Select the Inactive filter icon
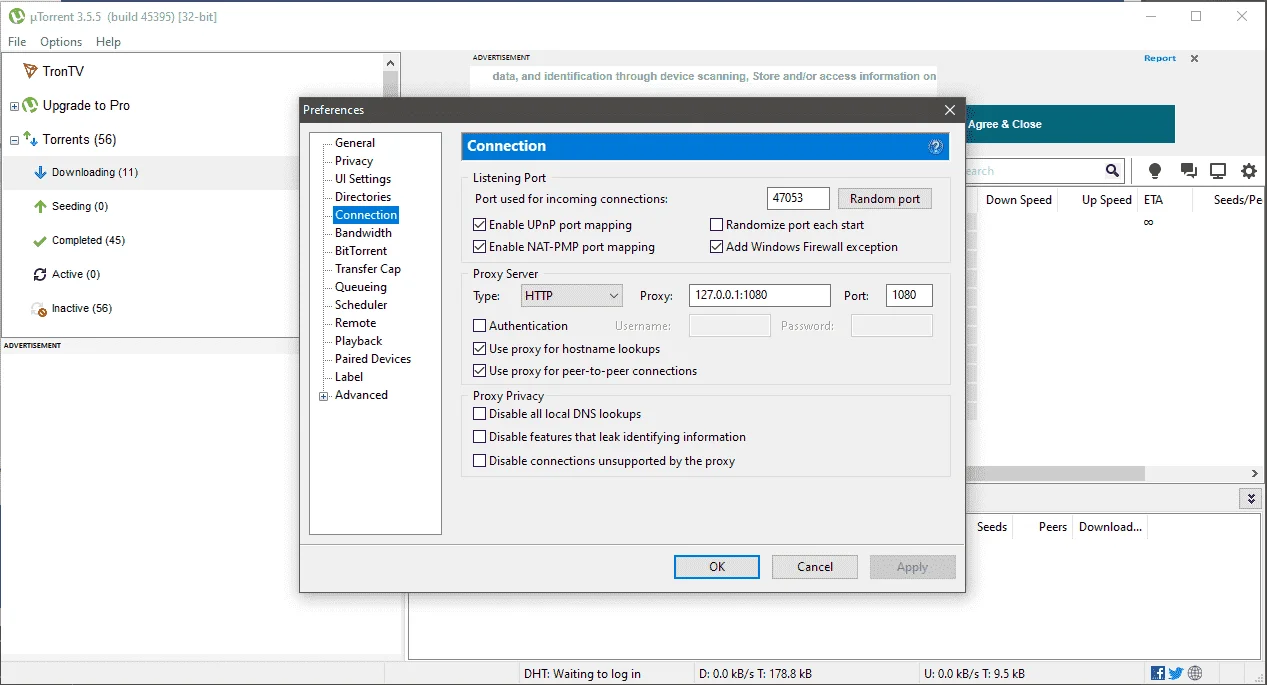This screenshot has width=1267, height=685. 39,309
